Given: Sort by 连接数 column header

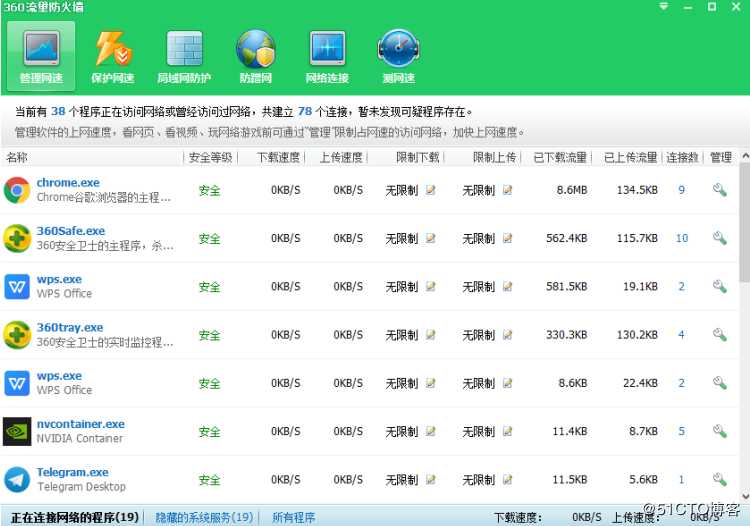Looking at the screenshot, I should click(682, 157).
